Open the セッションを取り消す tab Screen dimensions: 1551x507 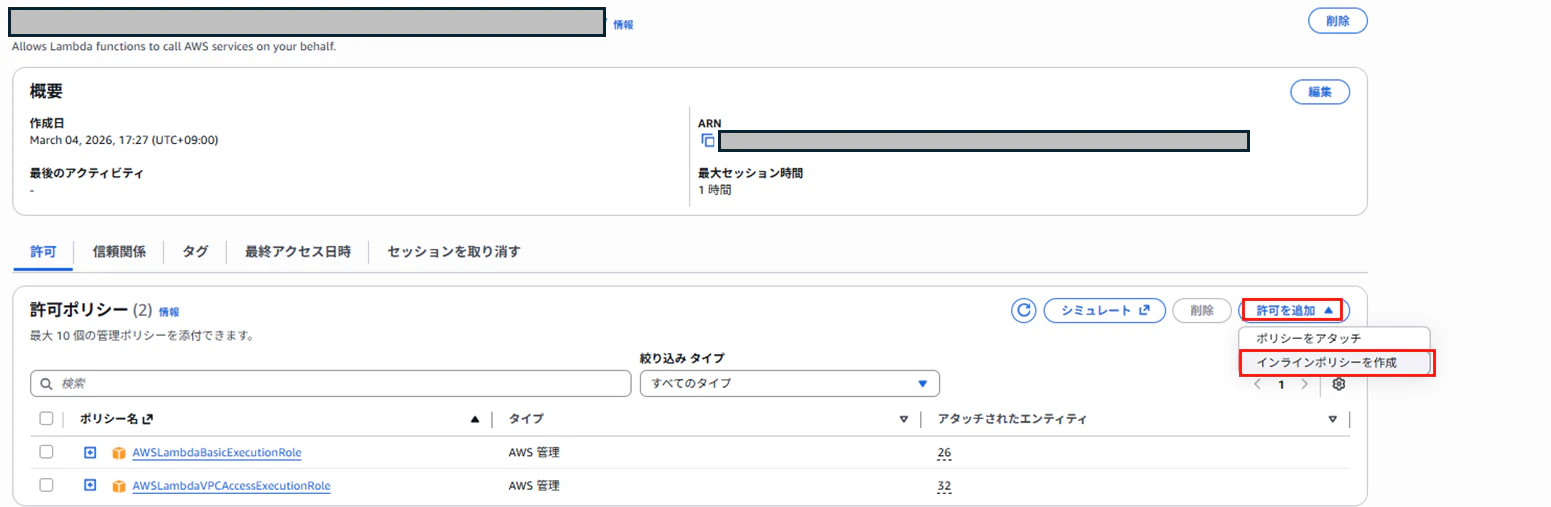(454, 252)
